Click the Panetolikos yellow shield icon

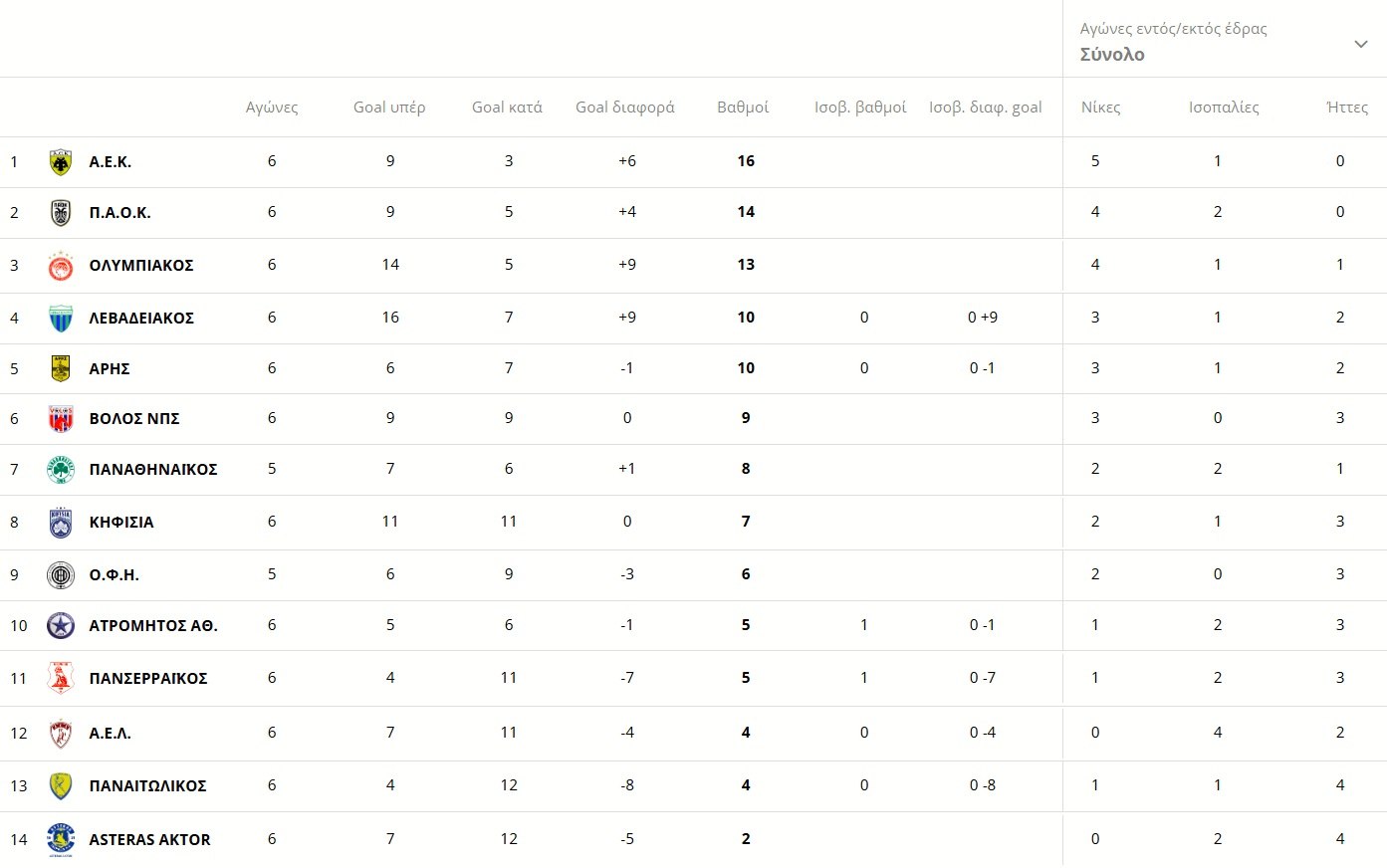point(61,786)
